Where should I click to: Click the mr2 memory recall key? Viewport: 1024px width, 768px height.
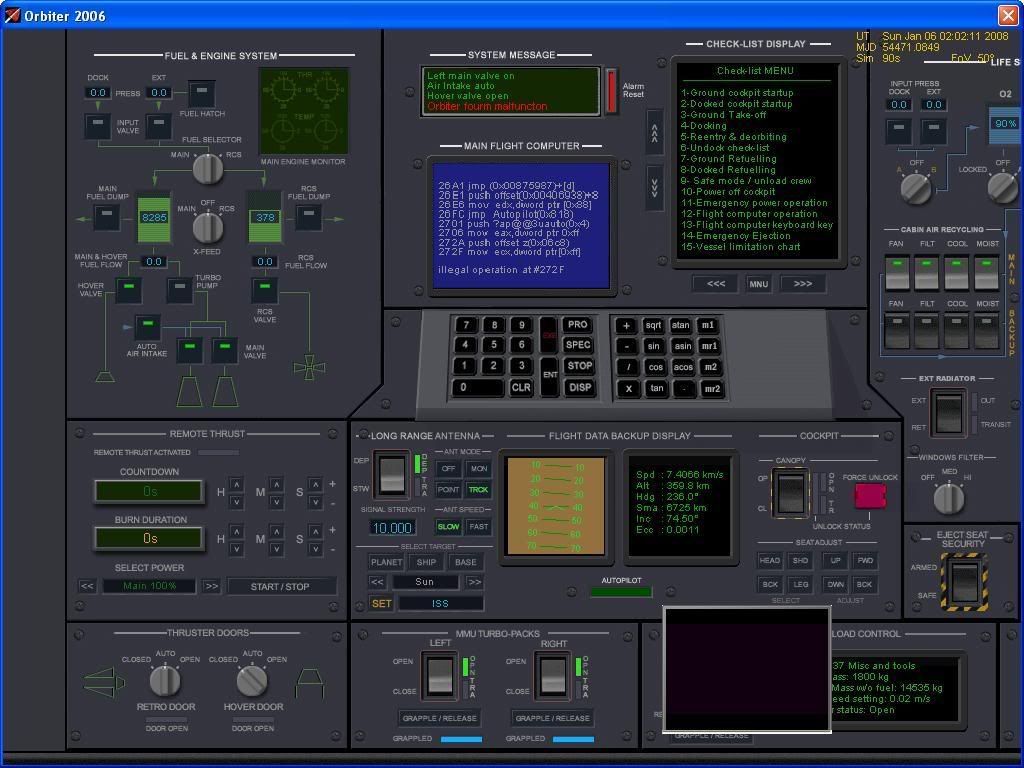(x=712, y=389)
